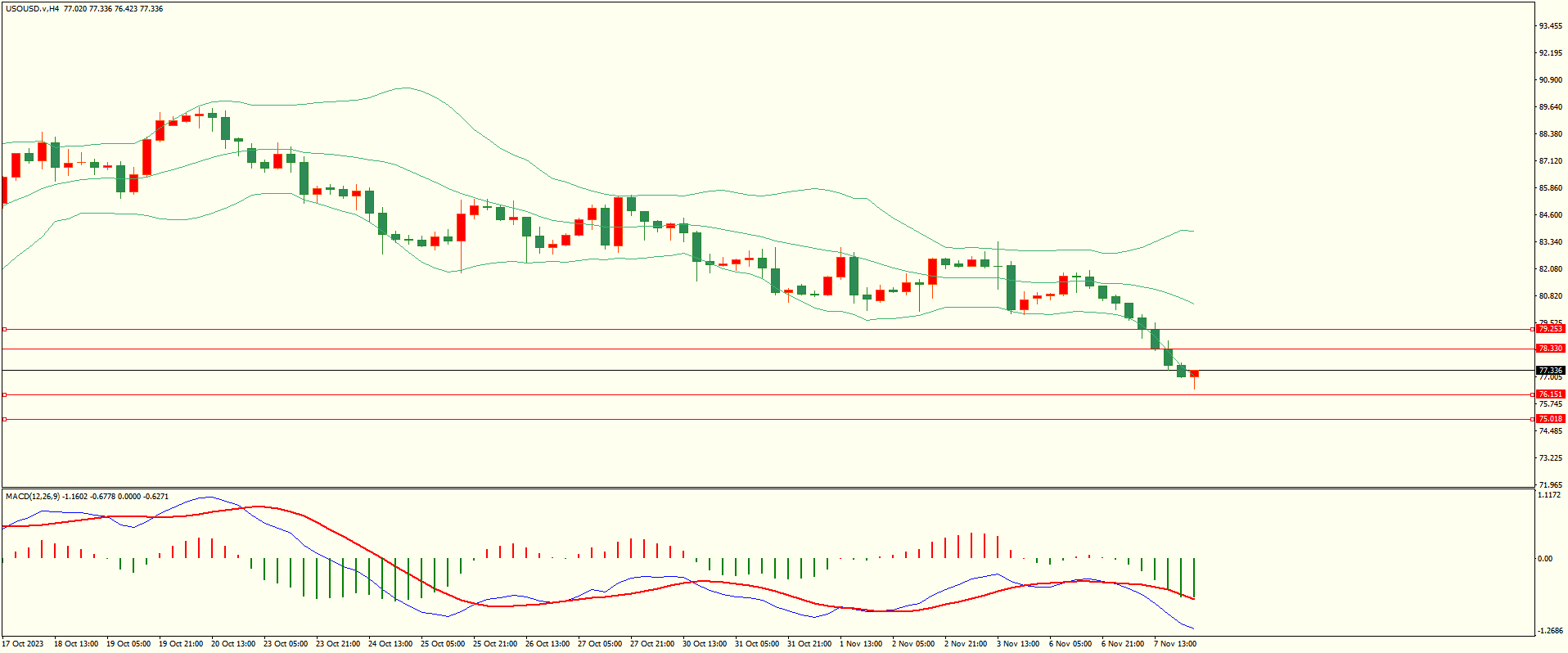Click the 17 Oct 2023 date label
The image size is (1568, 653).
click(x=23, y=644)
